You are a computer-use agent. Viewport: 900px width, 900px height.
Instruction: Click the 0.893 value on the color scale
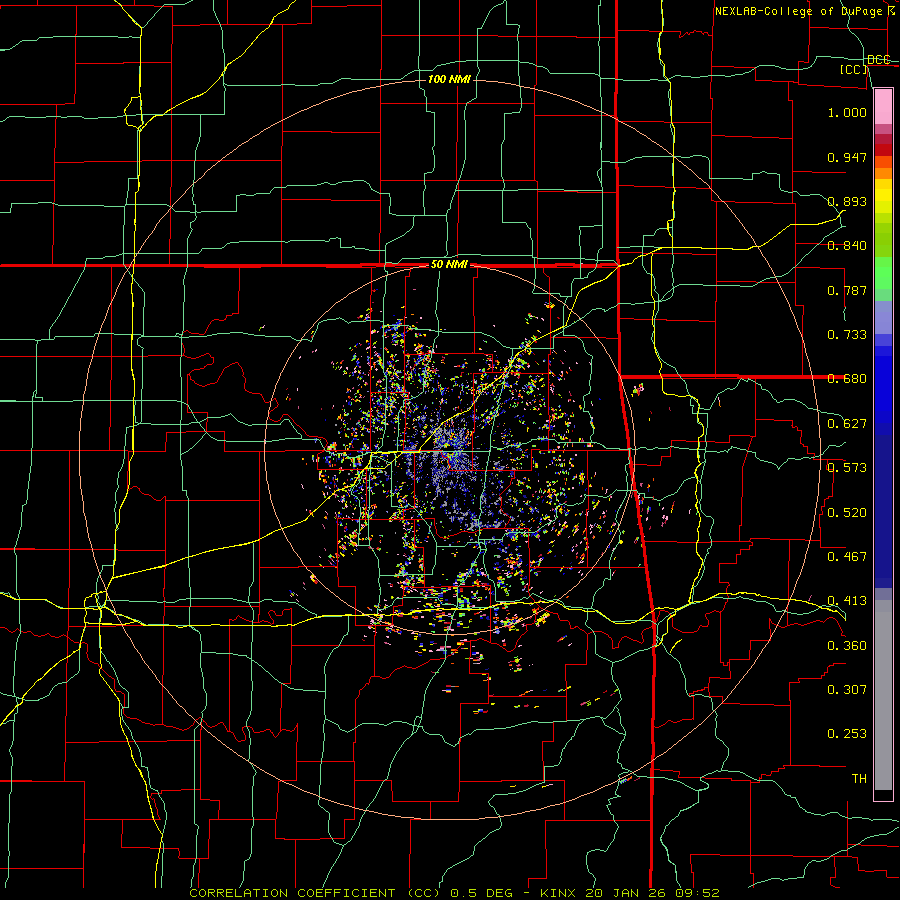coord(847,201)
